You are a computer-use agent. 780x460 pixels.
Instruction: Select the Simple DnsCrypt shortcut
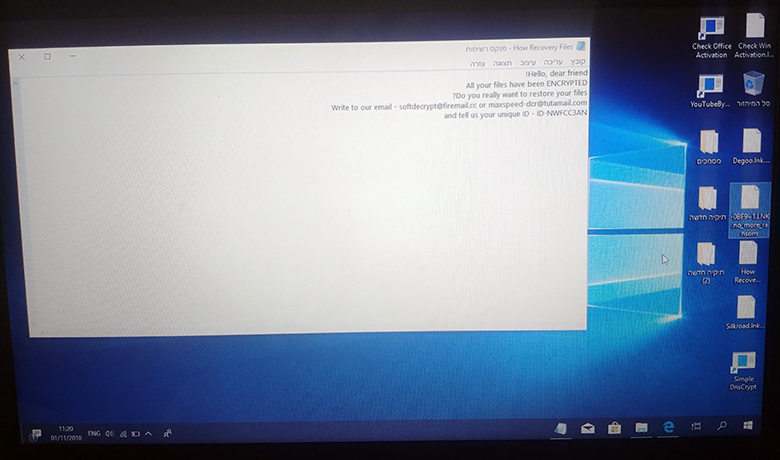(x=743, y=371)
